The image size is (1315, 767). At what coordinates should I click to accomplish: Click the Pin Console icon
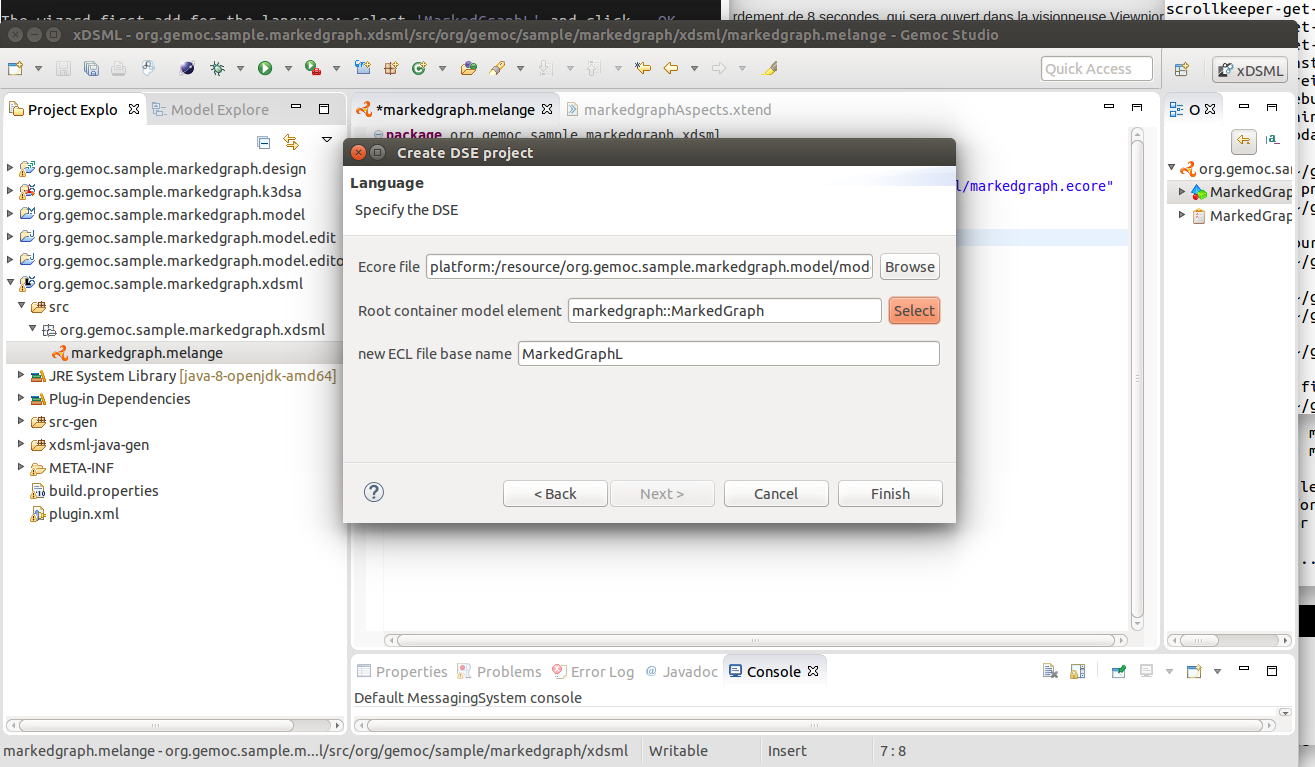1119,671
